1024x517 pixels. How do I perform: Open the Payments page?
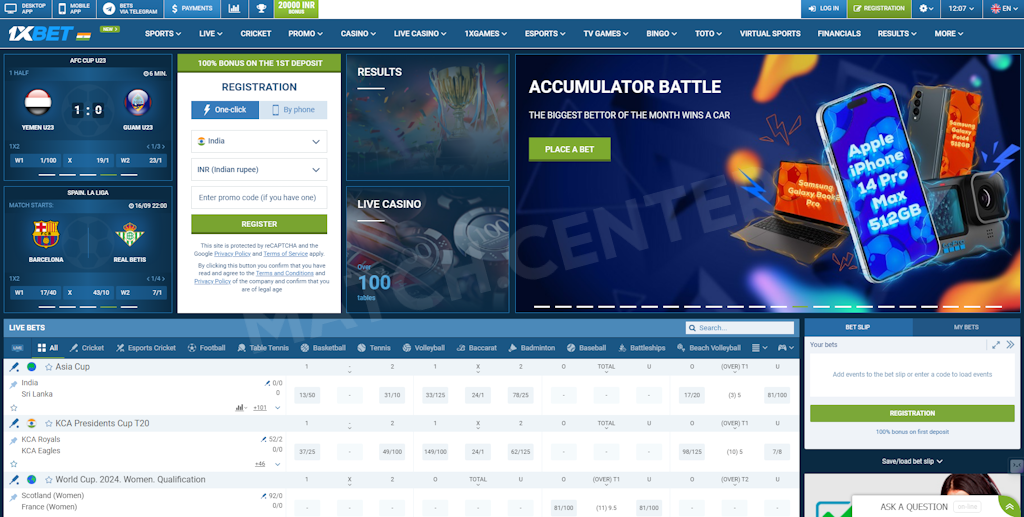click(x=191, y=8)
